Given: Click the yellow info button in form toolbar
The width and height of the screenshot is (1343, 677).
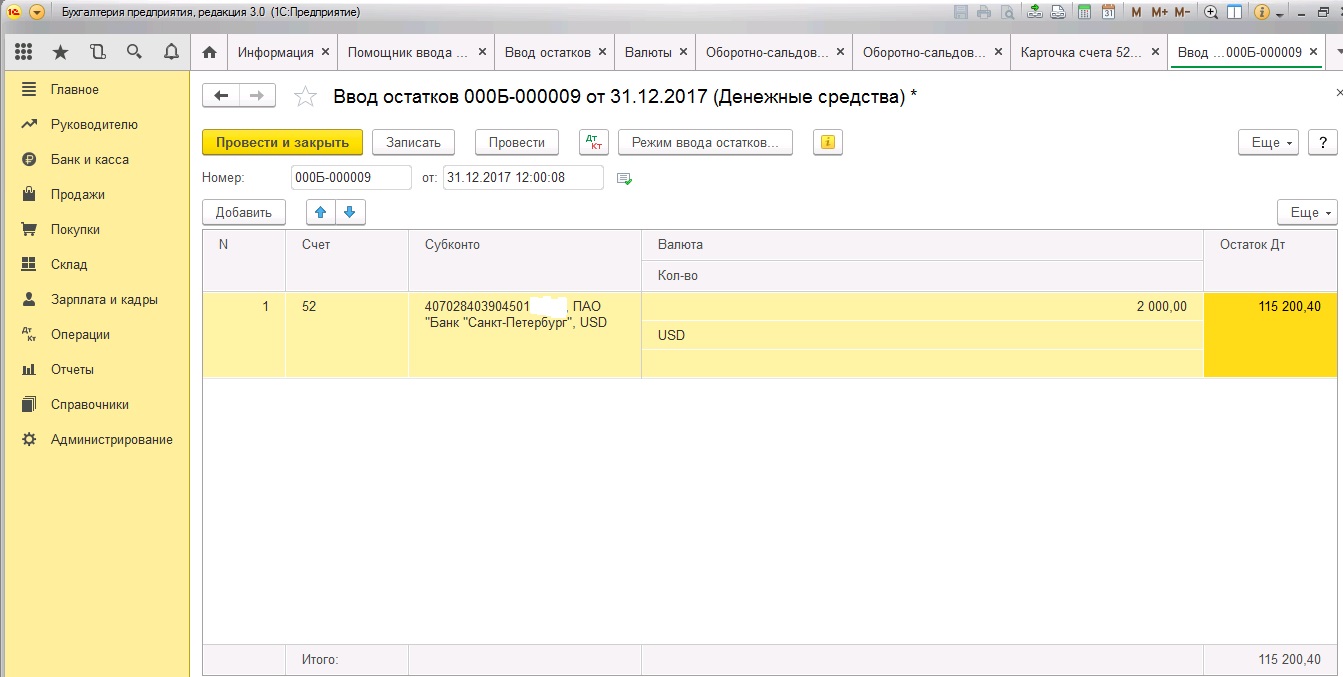Looking at the screenshot, I should click(x=827, y=142).
